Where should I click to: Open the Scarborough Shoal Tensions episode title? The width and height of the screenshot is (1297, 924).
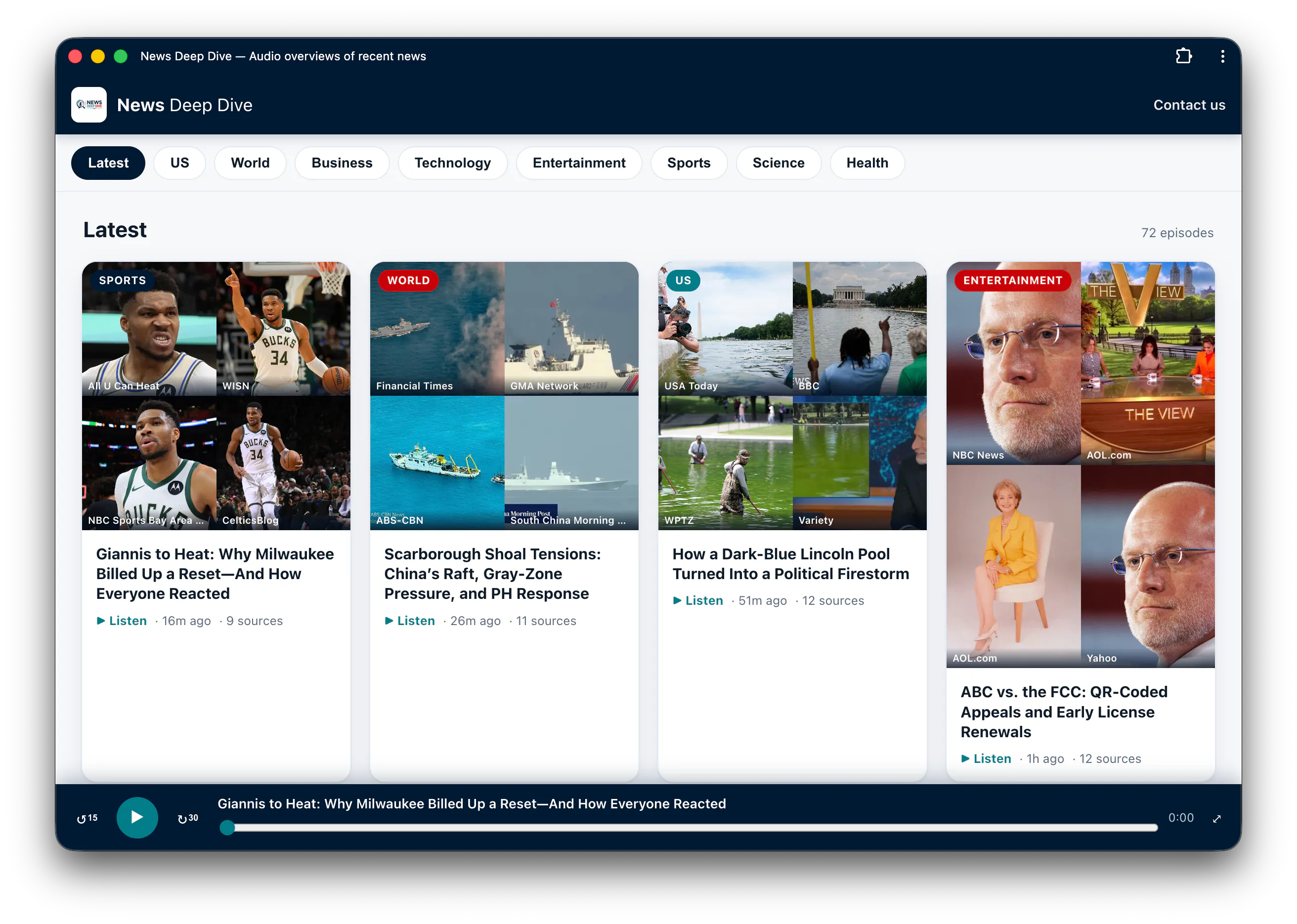492,574
